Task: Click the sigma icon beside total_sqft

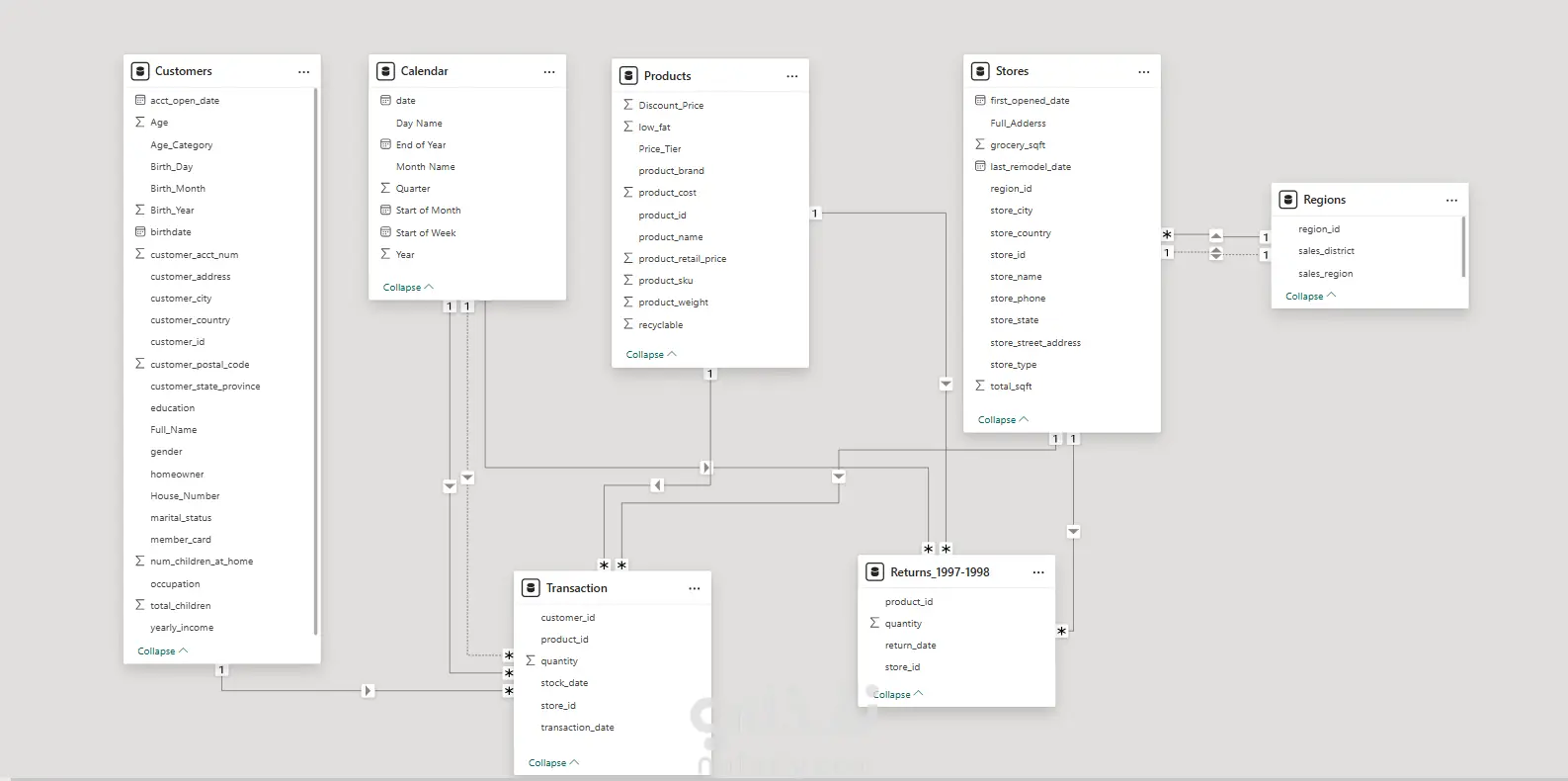Action: tap(980, 386)
